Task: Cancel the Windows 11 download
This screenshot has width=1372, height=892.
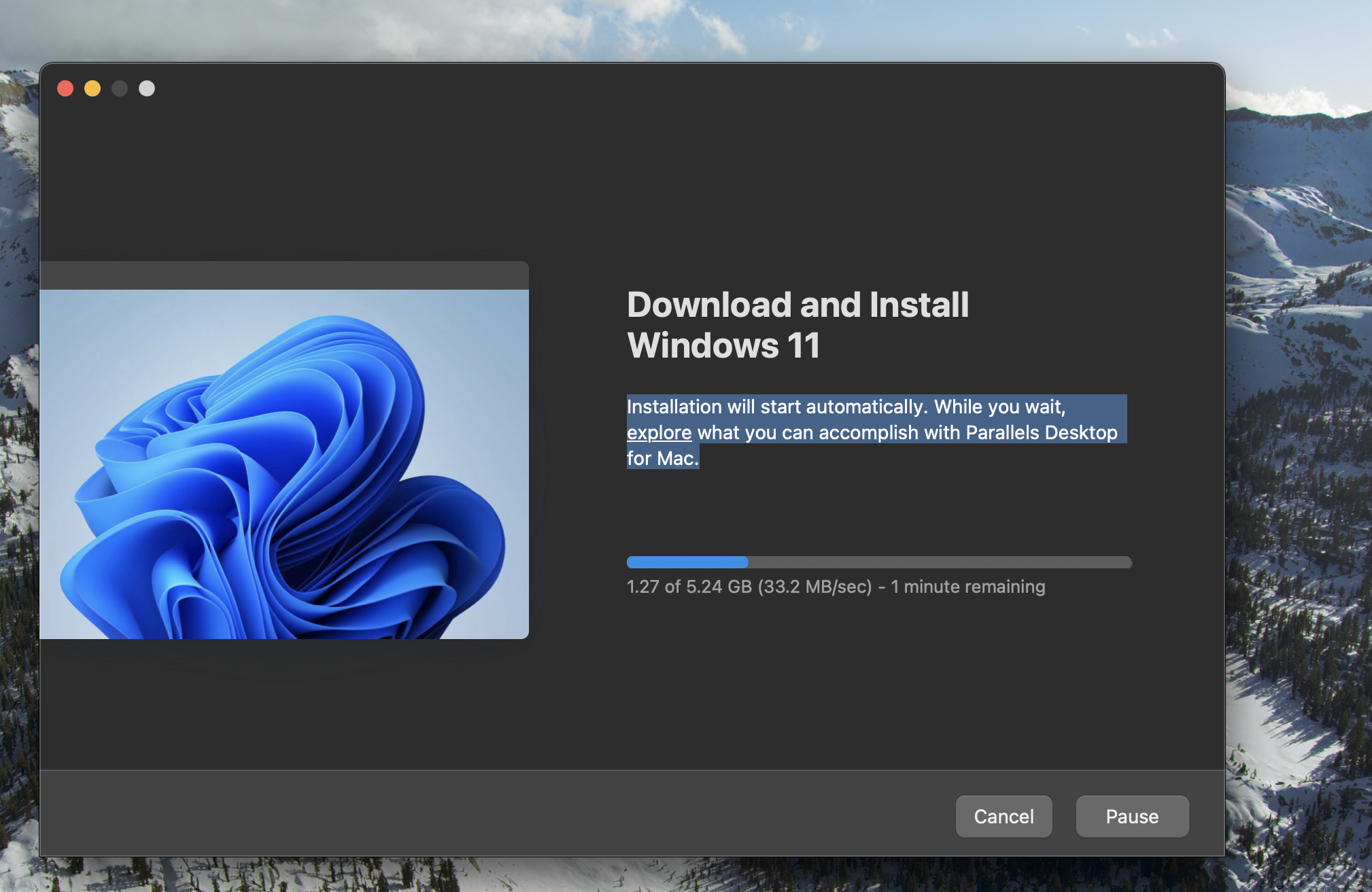Action: pos(1004,816)
